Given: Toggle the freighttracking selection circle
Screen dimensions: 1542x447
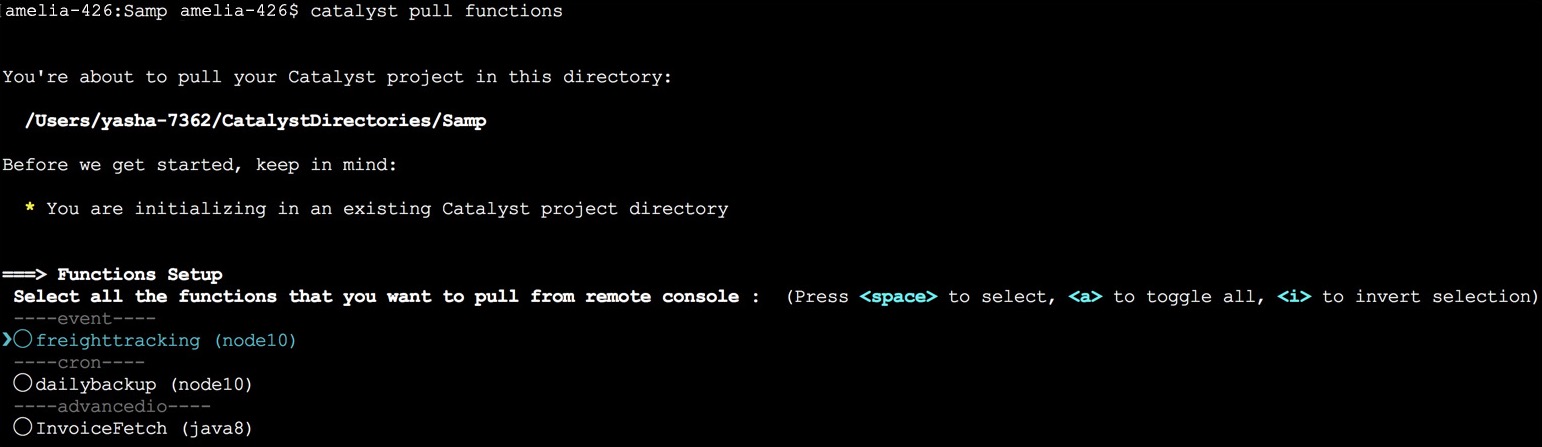Looking at the screenshot, I should (x=23, y=341).
